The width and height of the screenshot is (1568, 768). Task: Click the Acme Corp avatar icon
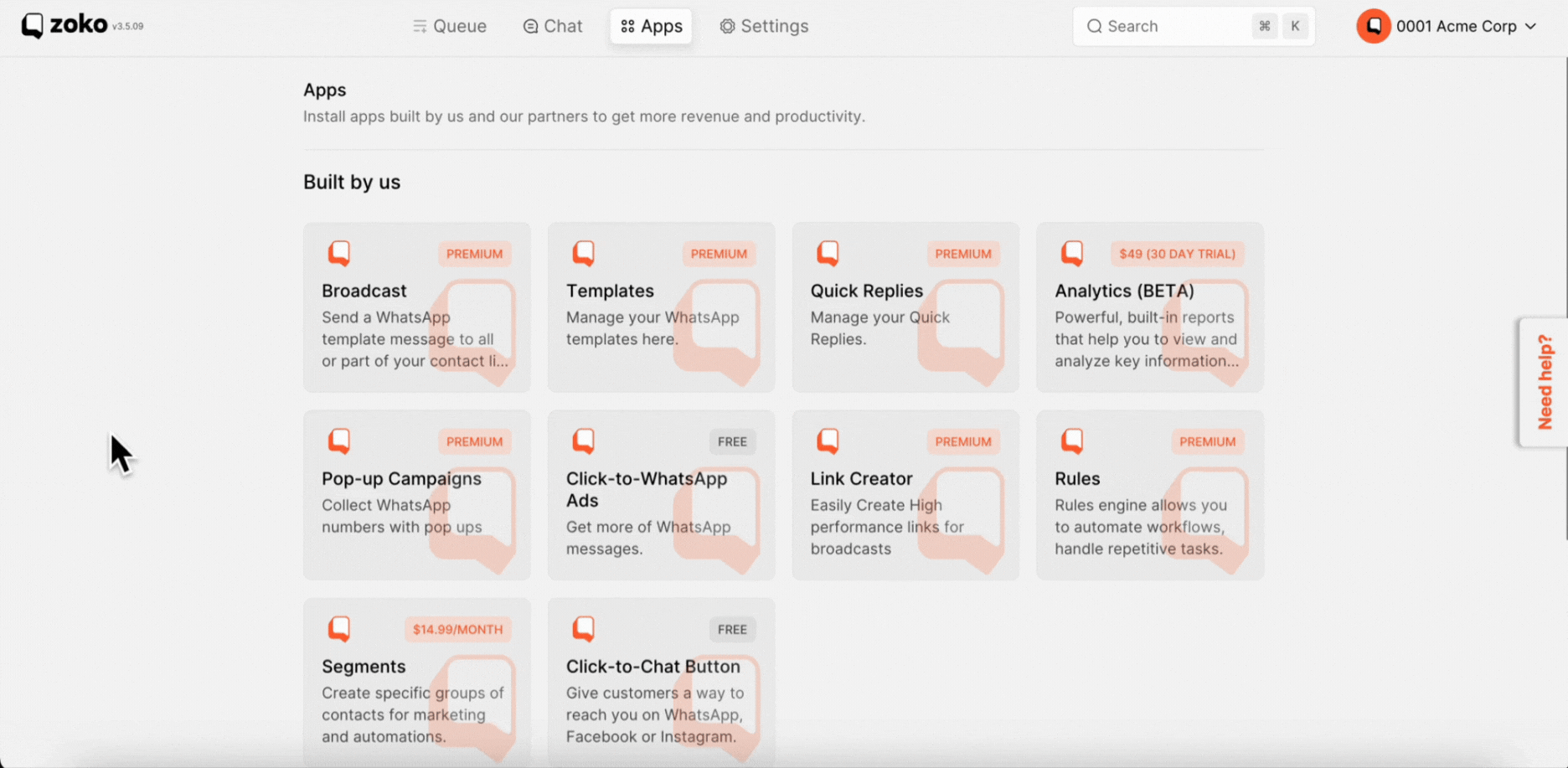[1374, 26]
